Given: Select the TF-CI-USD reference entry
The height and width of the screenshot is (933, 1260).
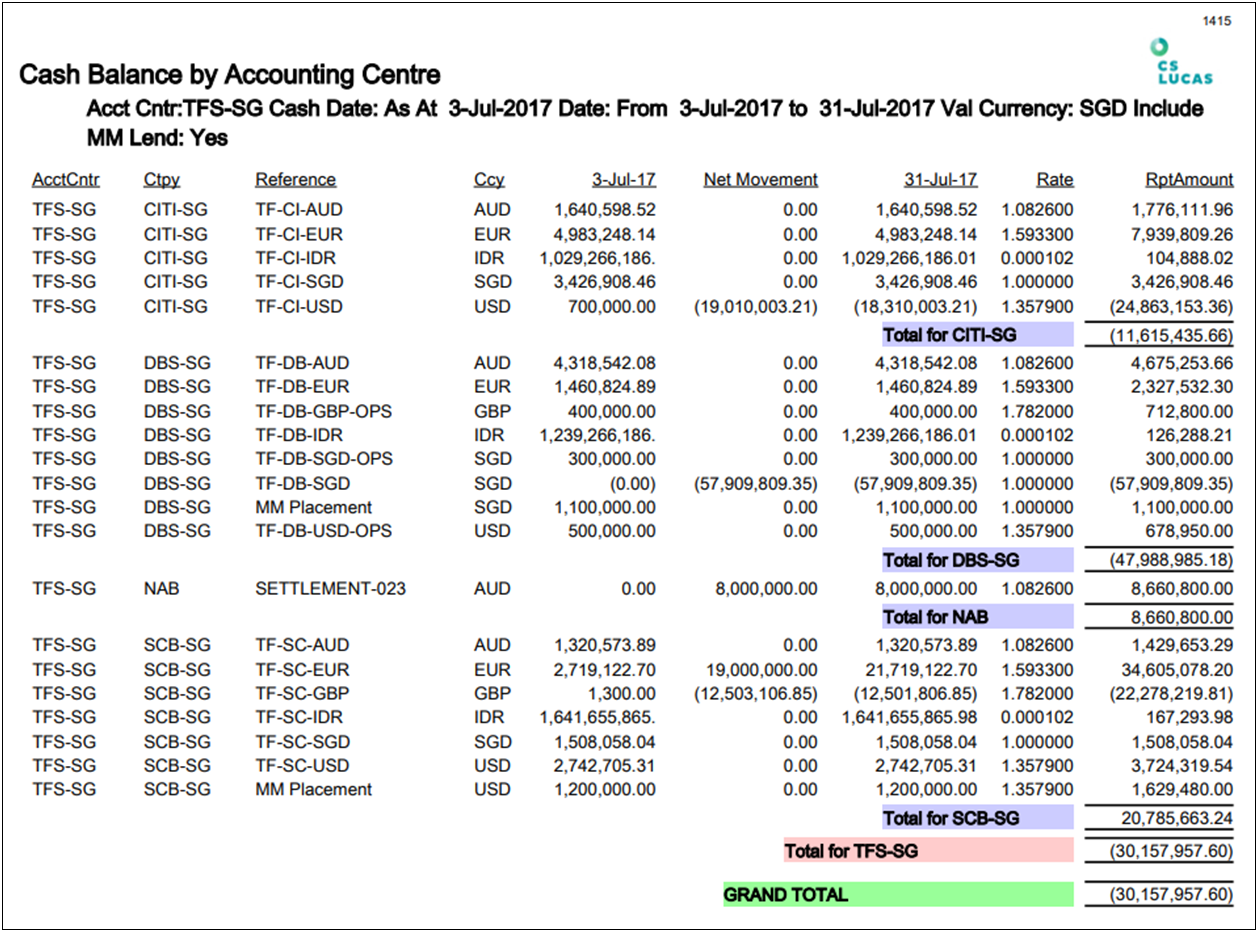Looking at the screenshot, I should point(299,306).
